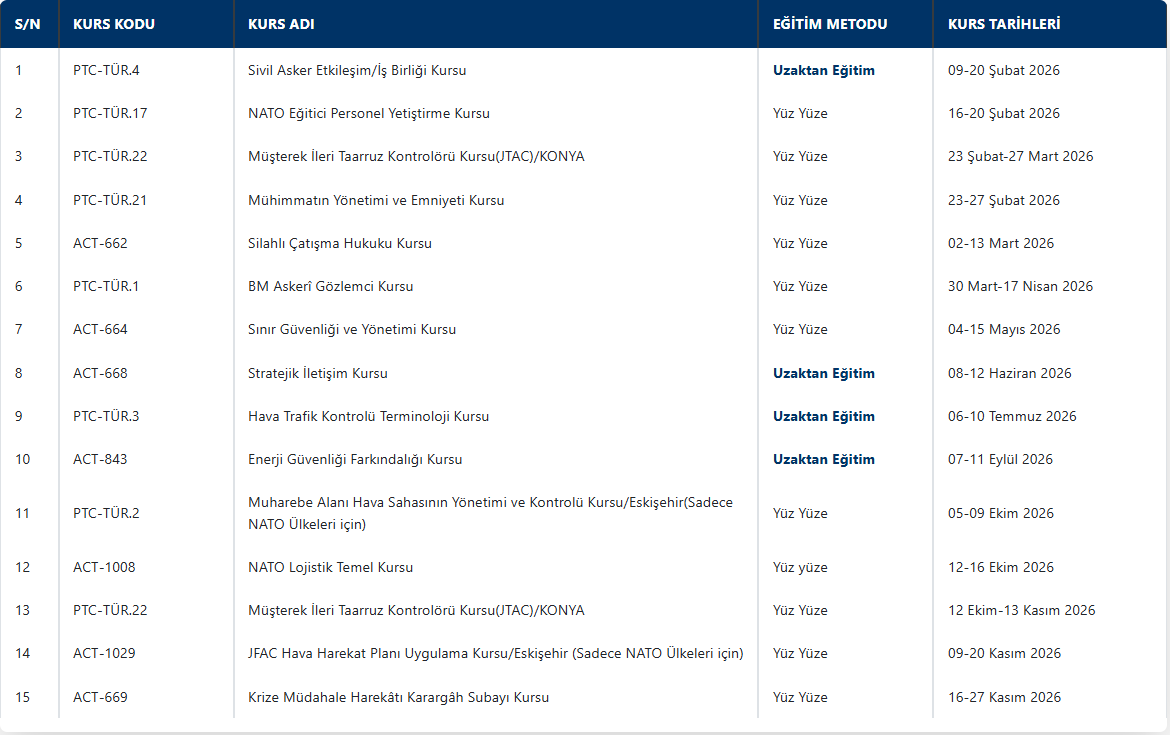Screen dimensions: 1170x735
Task: Select BM Askerî Gözlemci Kursu row
Action: [330, 286]
